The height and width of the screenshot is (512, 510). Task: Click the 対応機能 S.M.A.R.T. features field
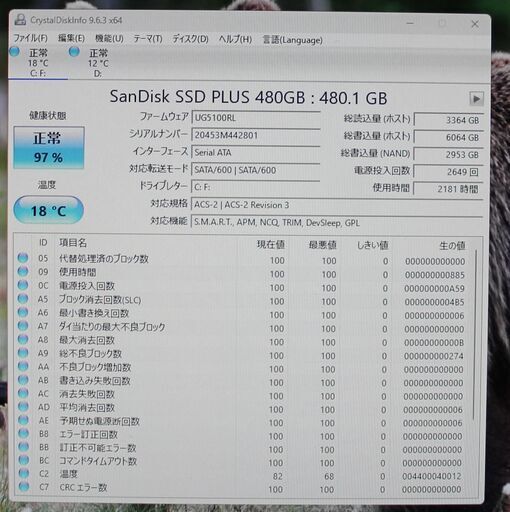coord(337,222)
